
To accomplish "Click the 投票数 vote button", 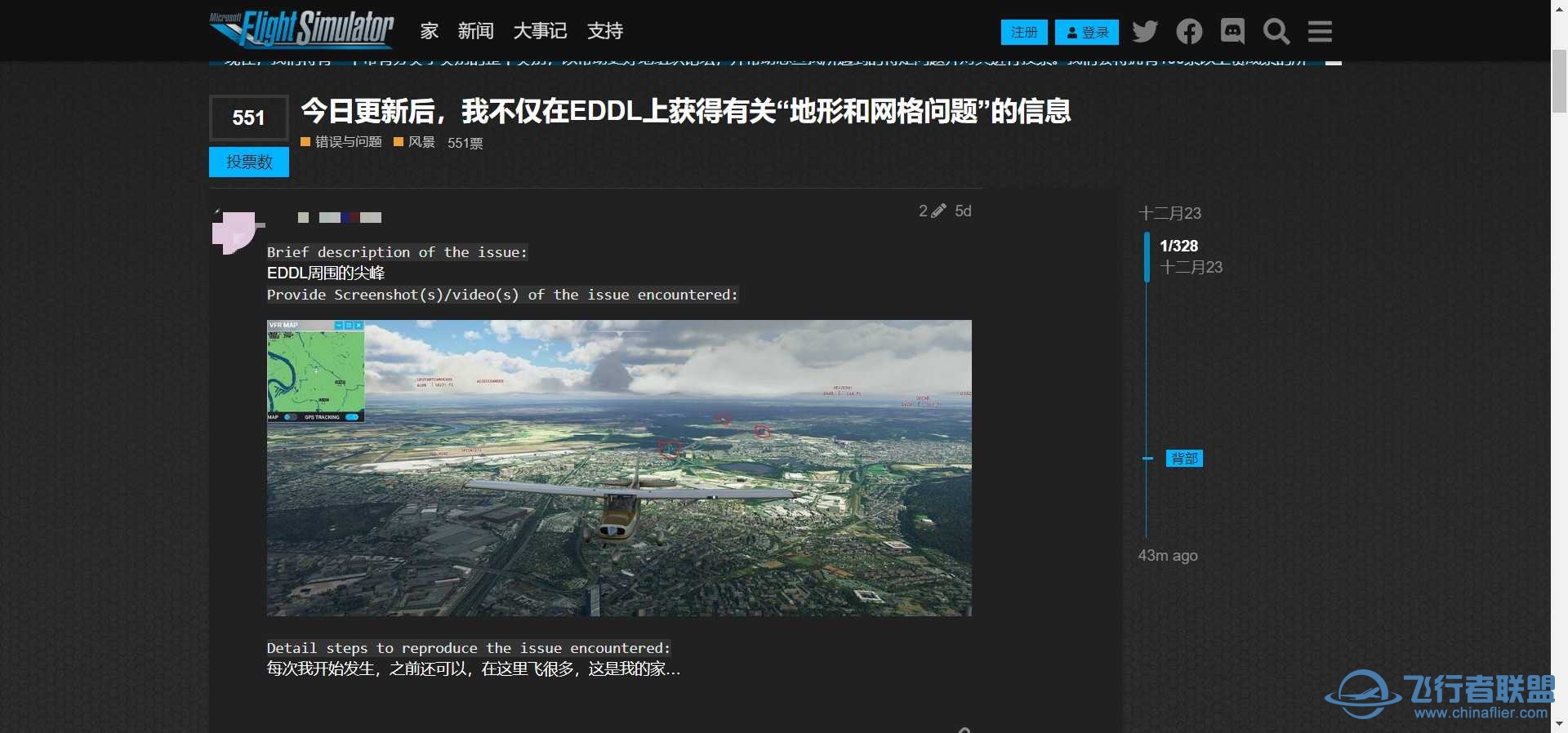I will pos(249,162).
